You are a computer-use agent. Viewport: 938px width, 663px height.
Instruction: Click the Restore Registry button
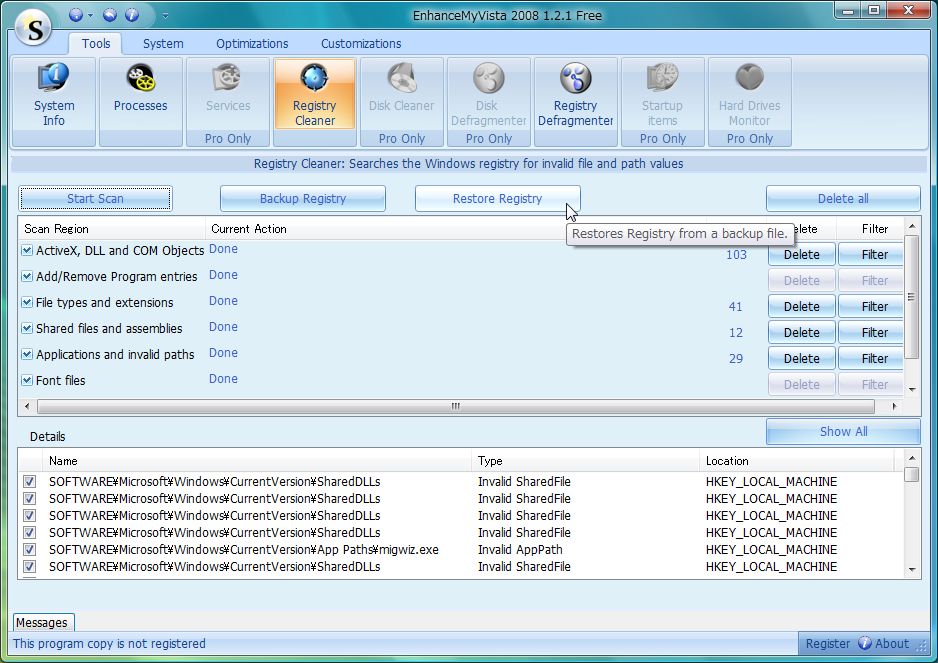497,199
